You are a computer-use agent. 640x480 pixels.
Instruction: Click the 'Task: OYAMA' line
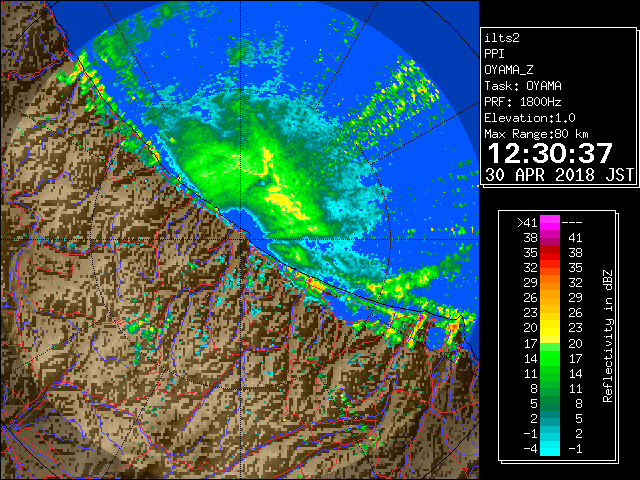[x=523, y=86]
